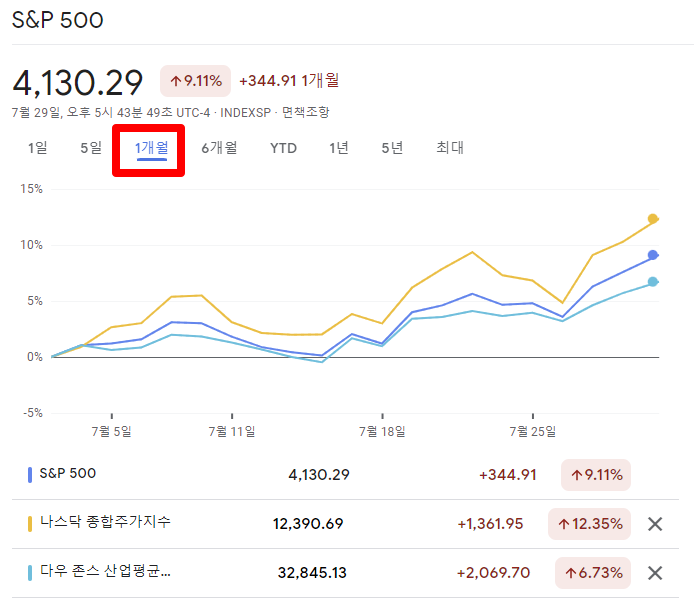694x605 pixels.
Task: Click the 4,130.29 value in S&P 500 row
Action: [x=319, y=475]
